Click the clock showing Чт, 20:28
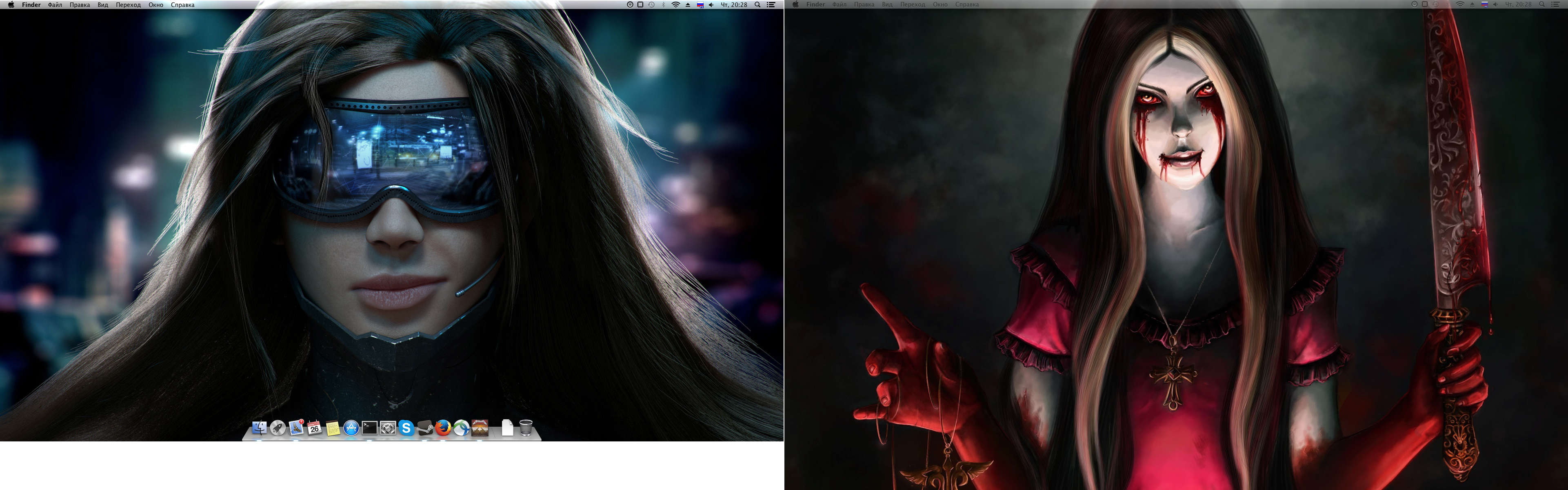Image resolution: width=1568 pixels, height=490 pixels. [733, 5]
